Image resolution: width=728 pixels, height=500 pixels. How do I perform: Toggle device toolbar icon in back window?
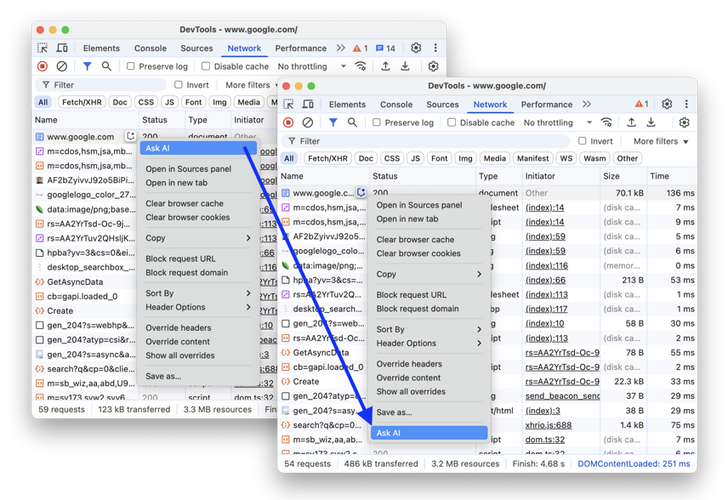tap(62, 48)
